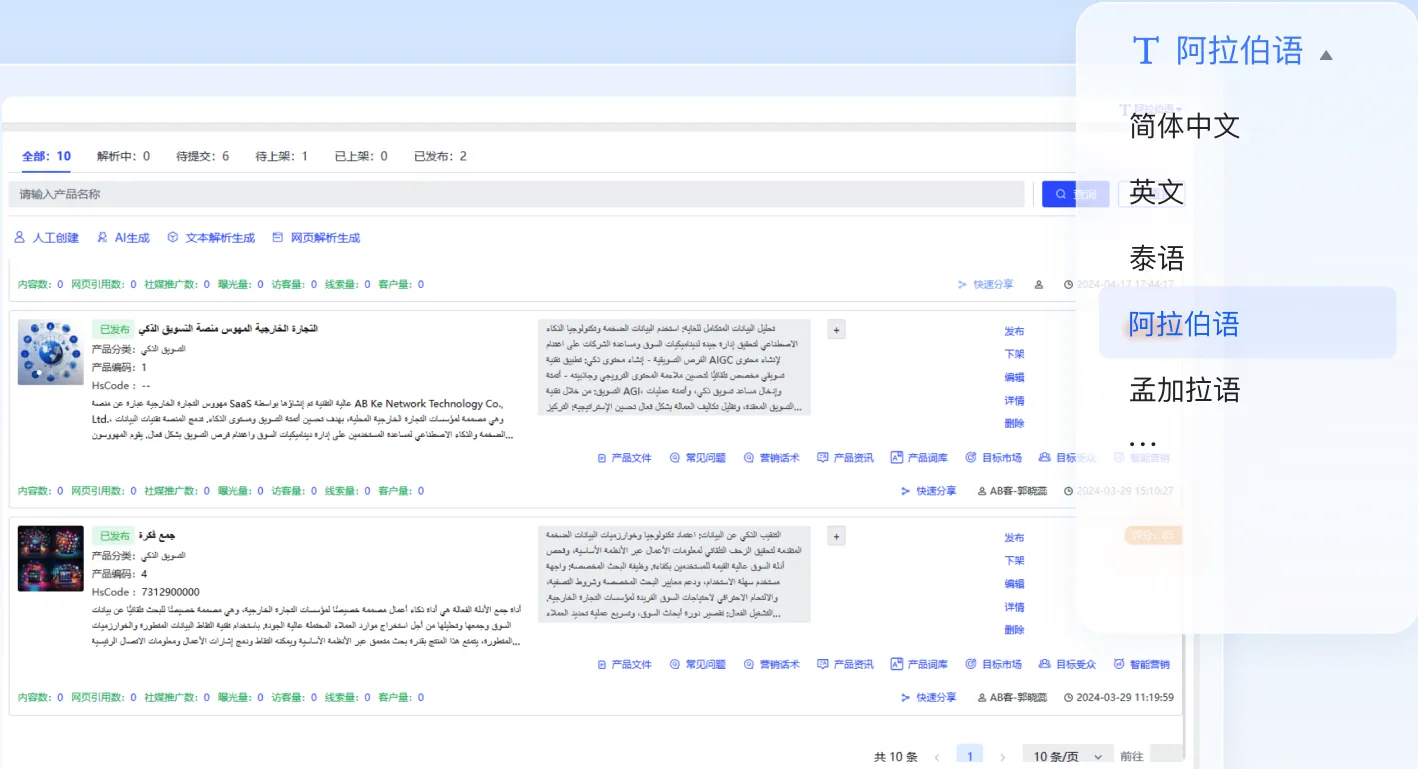The image size is (1418, 769).
Task: Click 人工创建 to create manually
Action: pyautogui.click(x=46, y=238)
